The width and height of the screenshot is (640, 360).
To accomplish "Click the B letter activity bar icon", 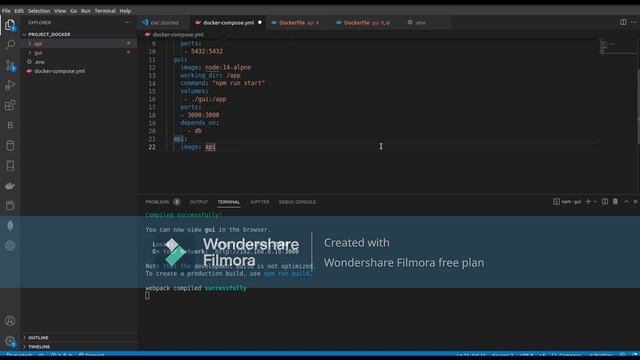I will coord(10,125).
